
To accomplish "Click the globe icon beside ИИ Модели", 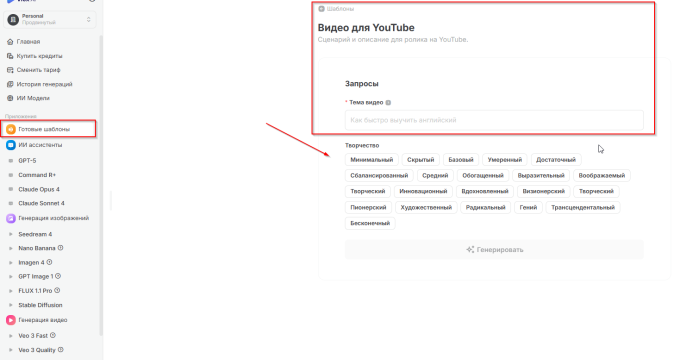I will click(10, 98).
